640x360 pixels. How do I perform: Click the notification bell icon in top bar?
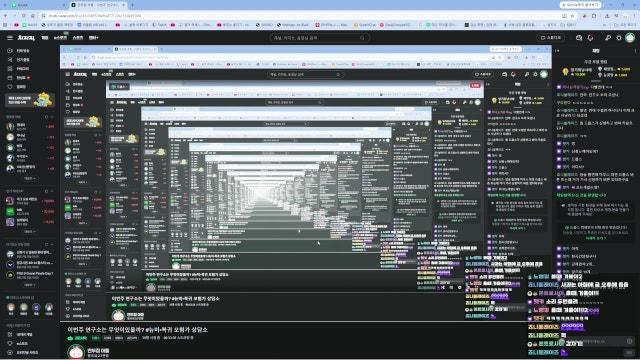pyautogui.click(x=590, y=38)
